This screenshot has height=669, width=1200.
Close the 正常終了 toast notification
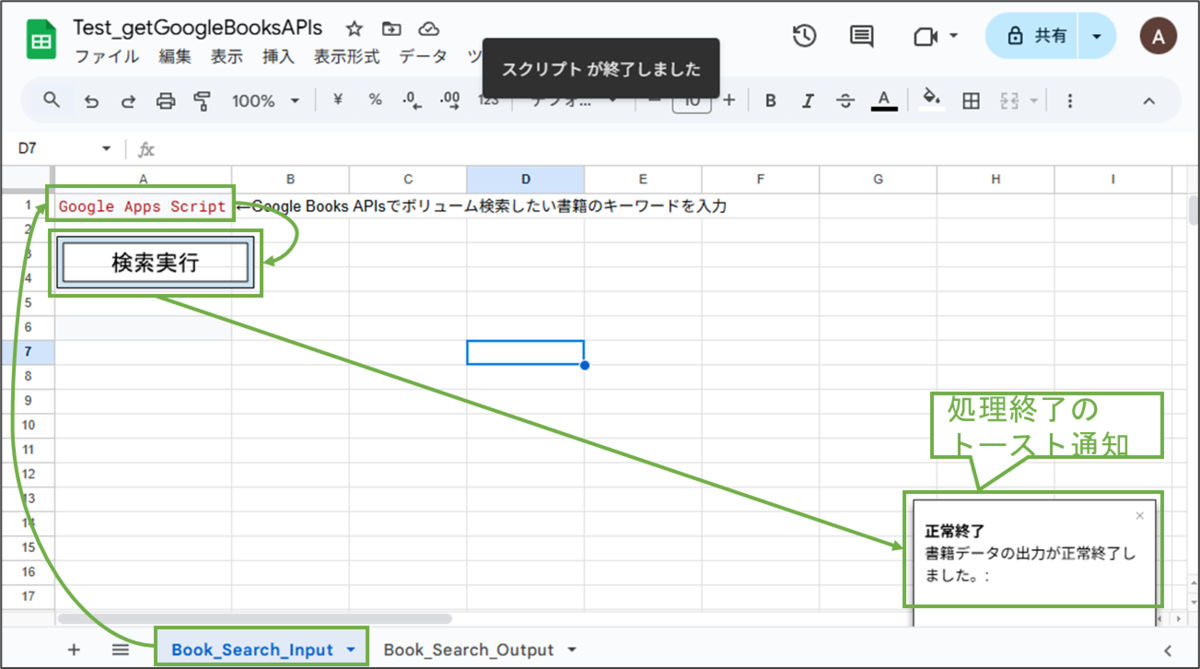click(1140, 516)
